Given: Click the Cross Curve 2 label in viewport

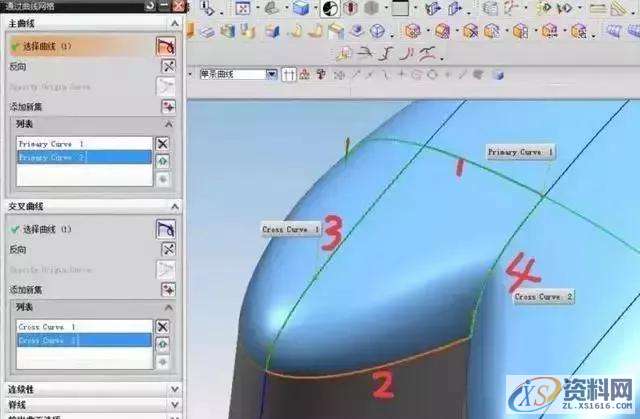Looking at the screenshot, I should [x=544, y=297].
